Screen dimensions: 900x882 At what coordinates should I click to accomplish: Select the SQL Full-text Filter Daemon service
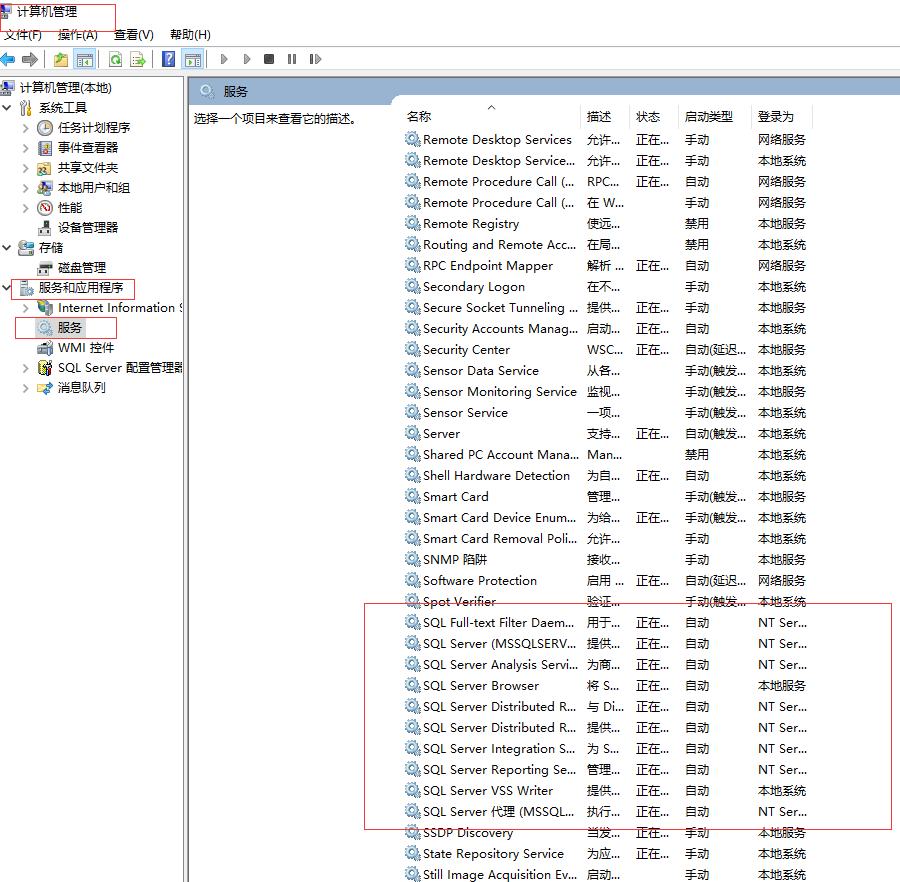tap(606, 623)
